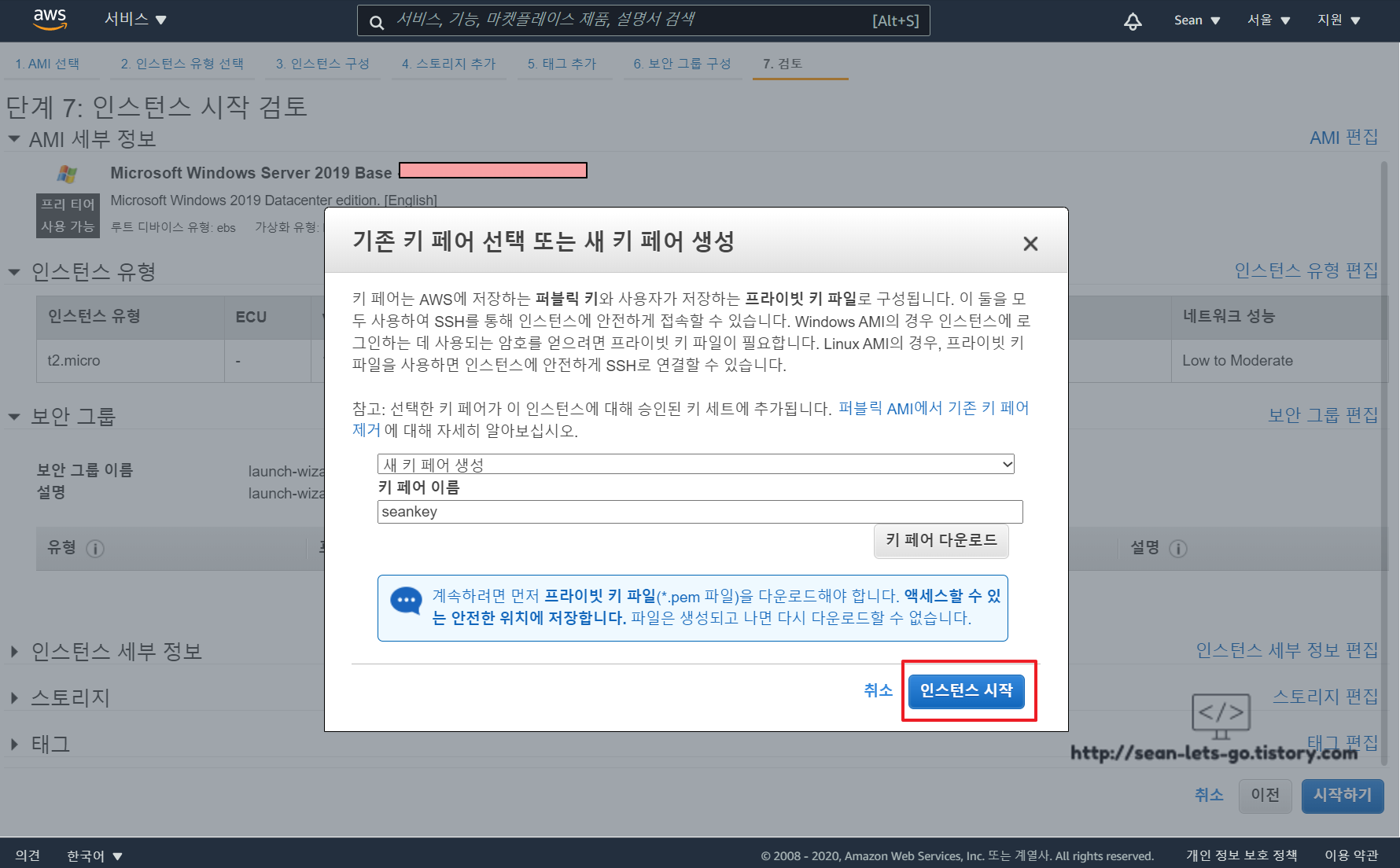Click the AMI 편집 link
1400x868 pixels.
[x=1343, y=138]
